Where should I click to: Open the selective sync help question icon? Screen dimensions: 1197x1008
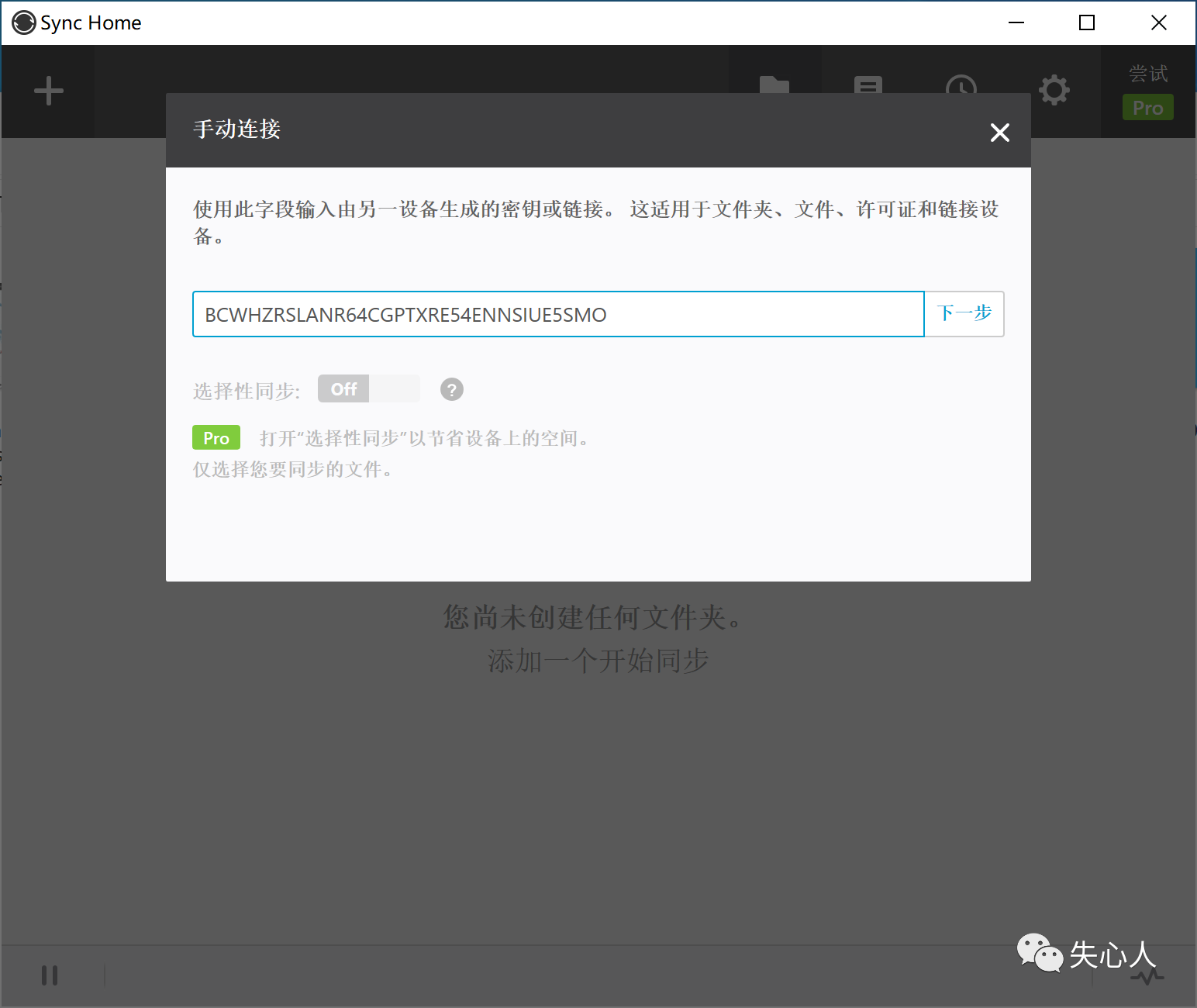tap(452, 389)
